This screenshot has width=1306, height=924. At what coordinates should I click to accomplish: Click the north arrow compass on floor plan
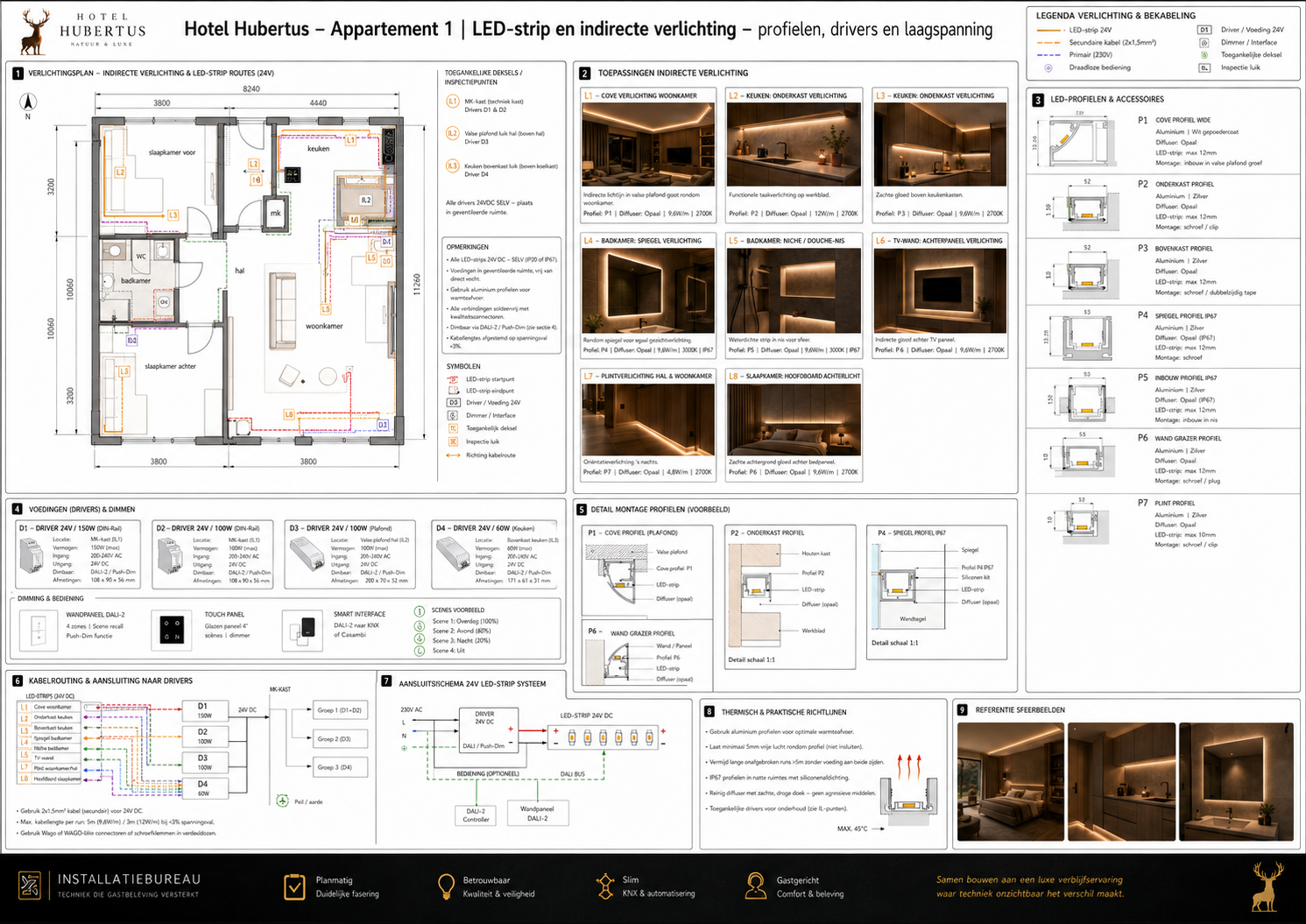[28, 103]
